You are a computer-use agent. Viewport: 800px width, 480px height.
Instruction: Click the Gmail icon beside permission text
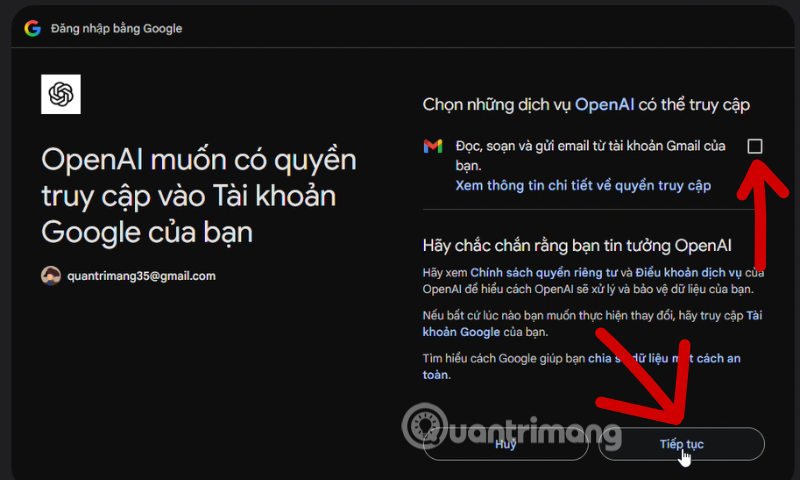pos(433,146)
